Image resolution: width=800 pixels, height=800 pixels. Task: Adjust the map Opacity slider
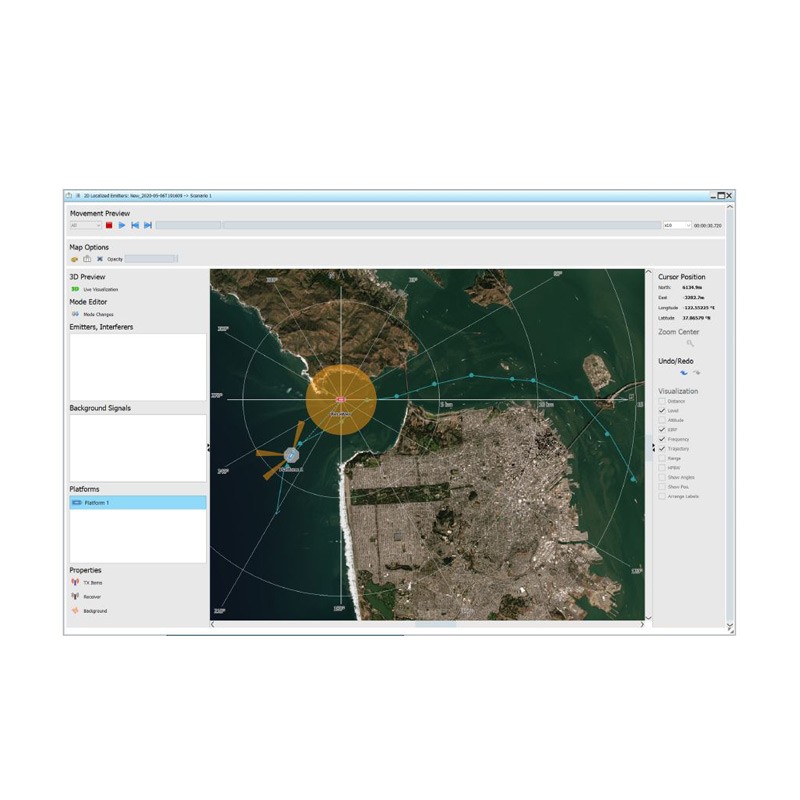click(151, 259)
